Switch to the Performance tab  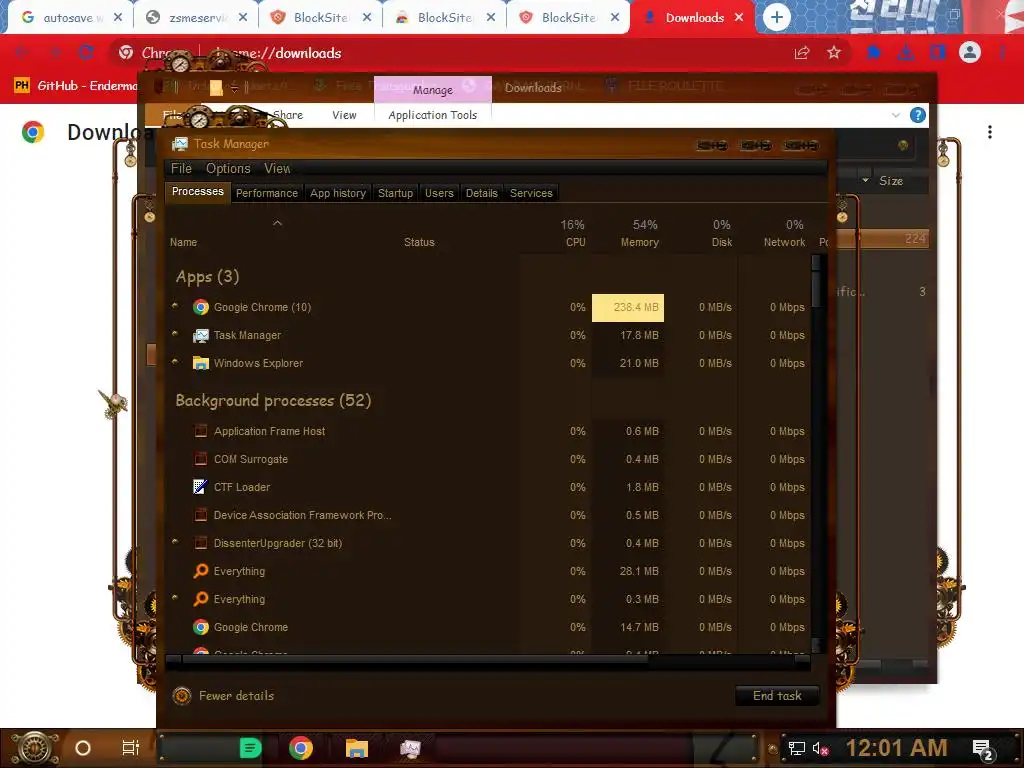click(266, 193)
